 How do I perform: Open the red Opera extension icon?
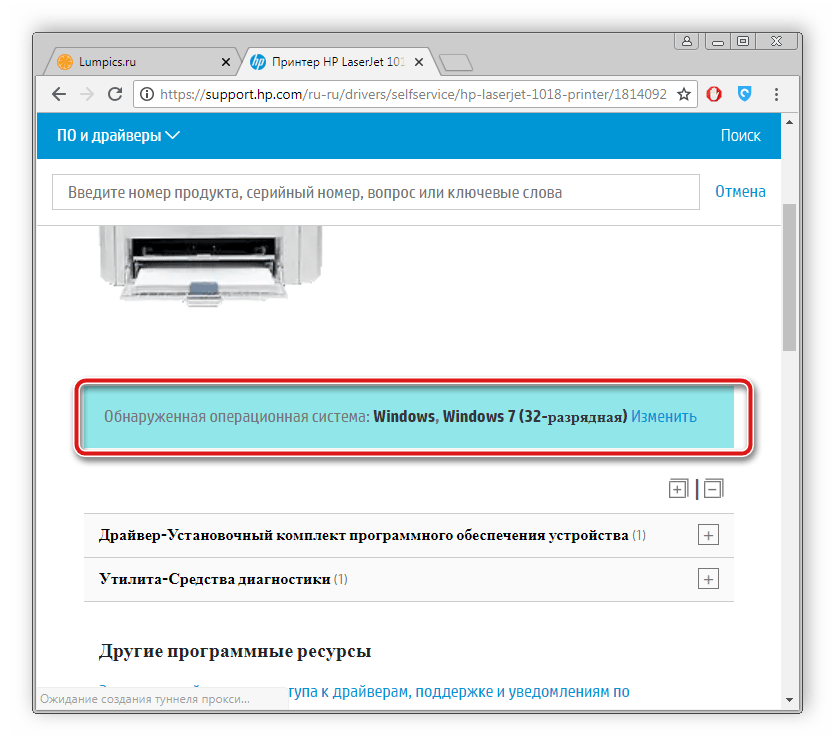[x=714, y=94]
